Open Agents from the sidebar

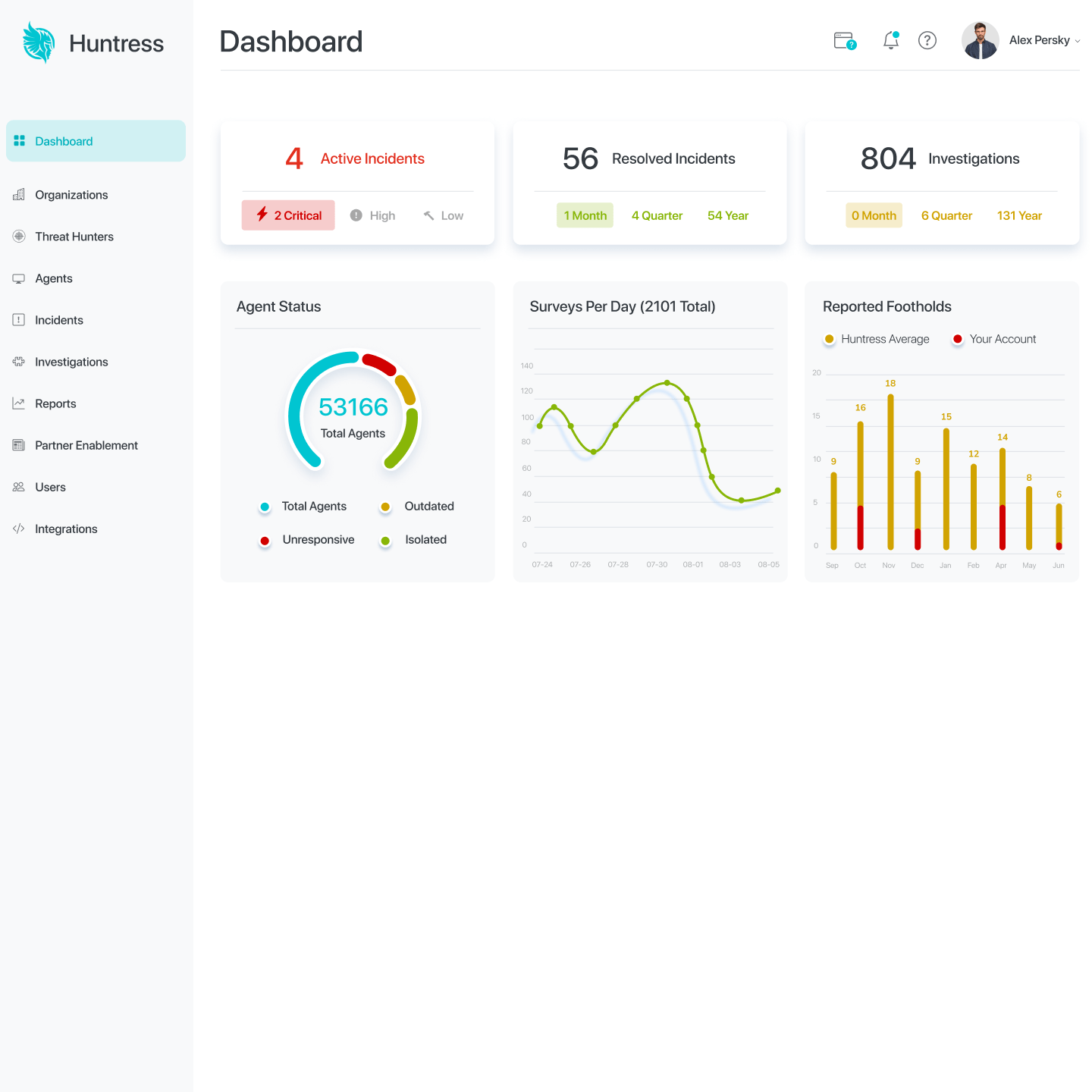pos(53,278)
